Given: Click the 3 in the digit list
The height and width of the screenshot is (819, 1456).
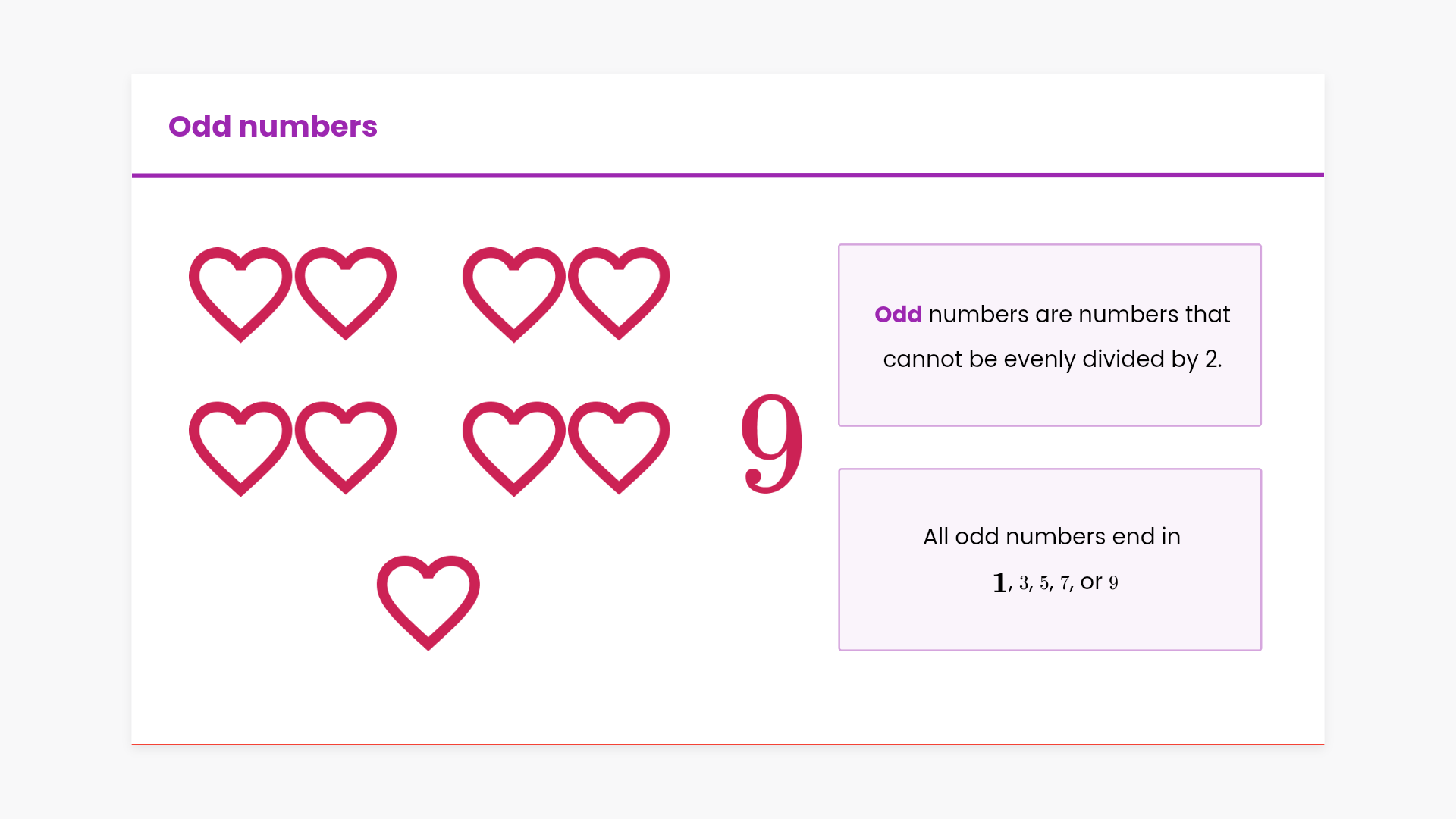Looking at the screenshot, I should (1024, 583).
